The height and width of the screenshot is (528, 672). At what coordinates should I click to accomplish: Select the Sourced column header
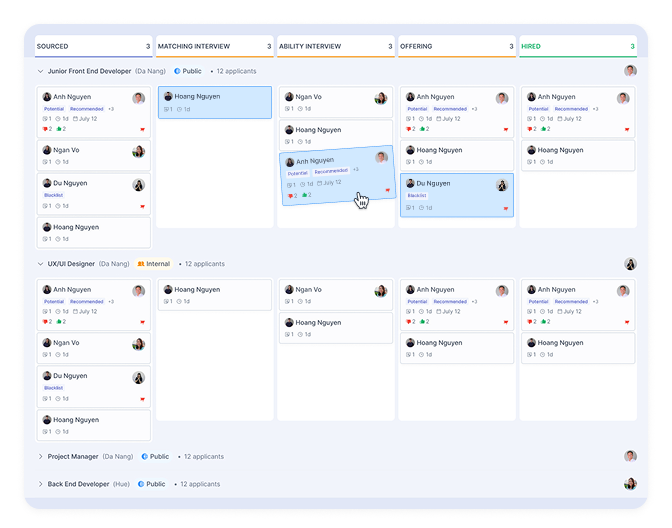click(52, 46)
